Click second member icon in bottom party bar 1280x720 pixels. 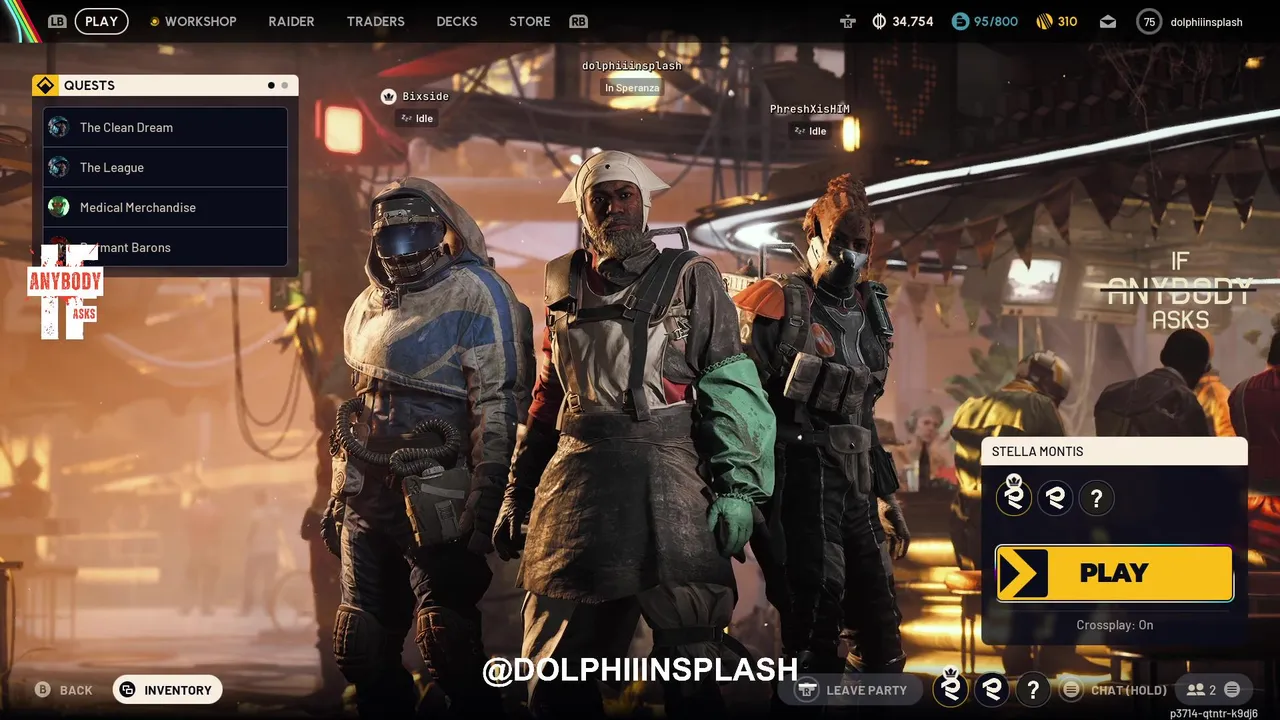click(x=992, y=689)
